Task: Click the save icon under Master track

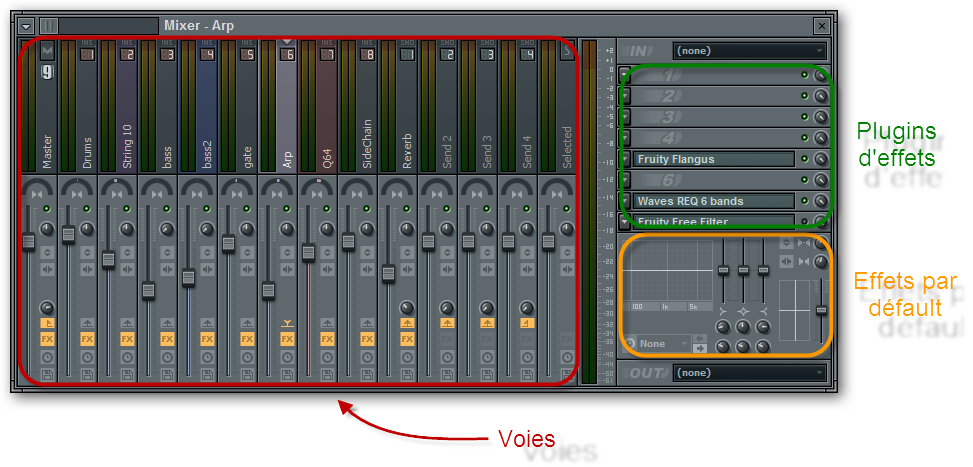Action: 47,375
